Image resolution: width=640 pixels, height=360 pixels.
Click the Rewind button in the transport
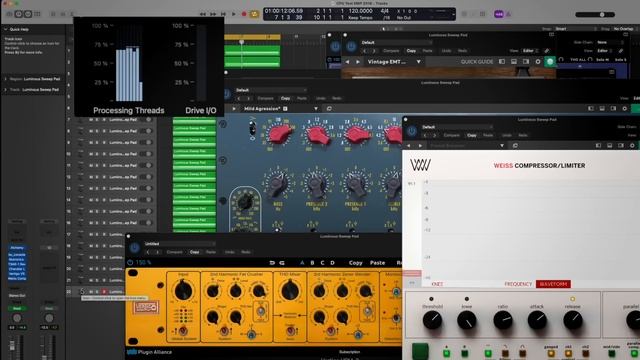[202, 14]
